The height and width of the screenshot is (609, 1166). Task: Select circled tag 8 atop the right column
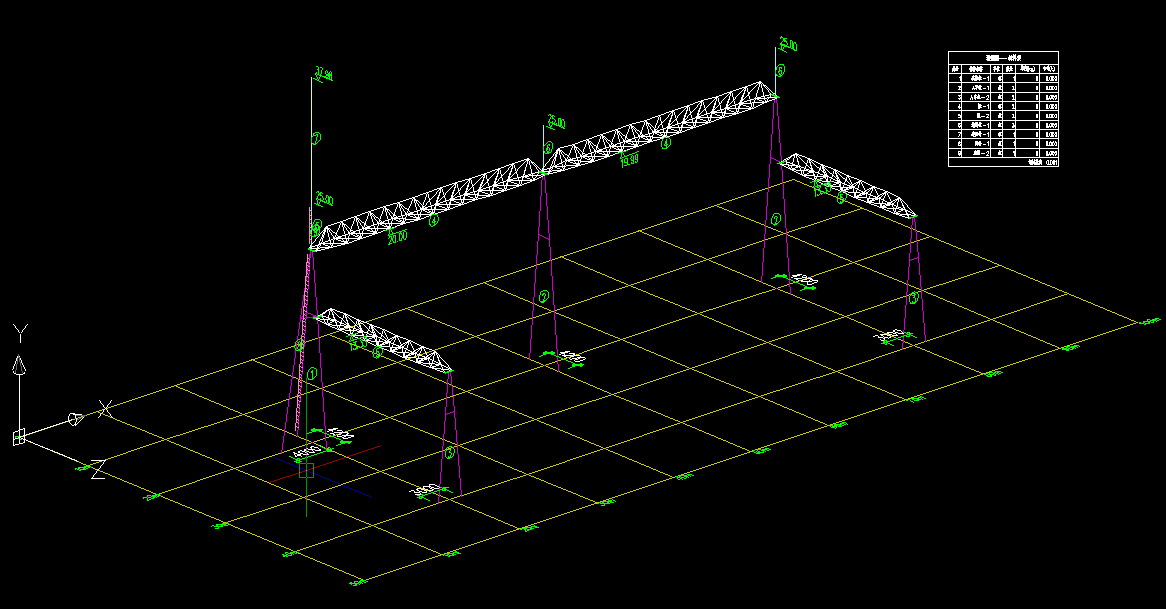[781, 70]
